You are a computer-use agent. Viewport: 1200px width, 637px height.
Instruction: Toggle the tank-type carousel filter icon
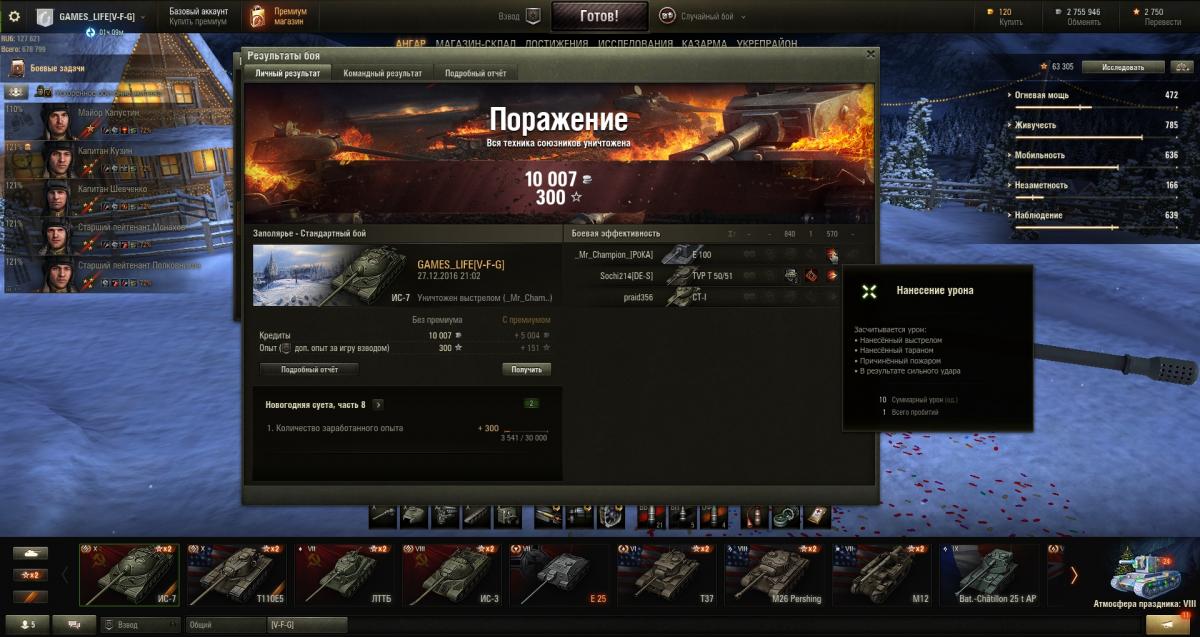point(30,553)
